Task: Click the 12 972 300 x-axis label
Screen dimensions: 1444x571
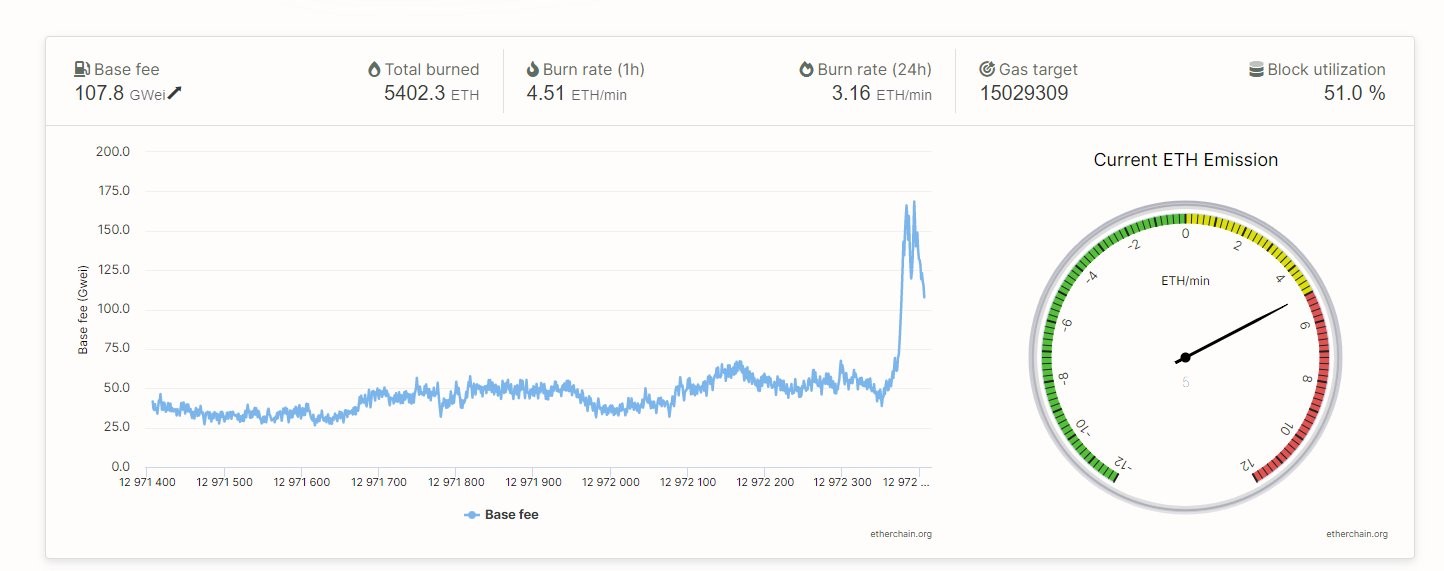Action: coord(842,482)
